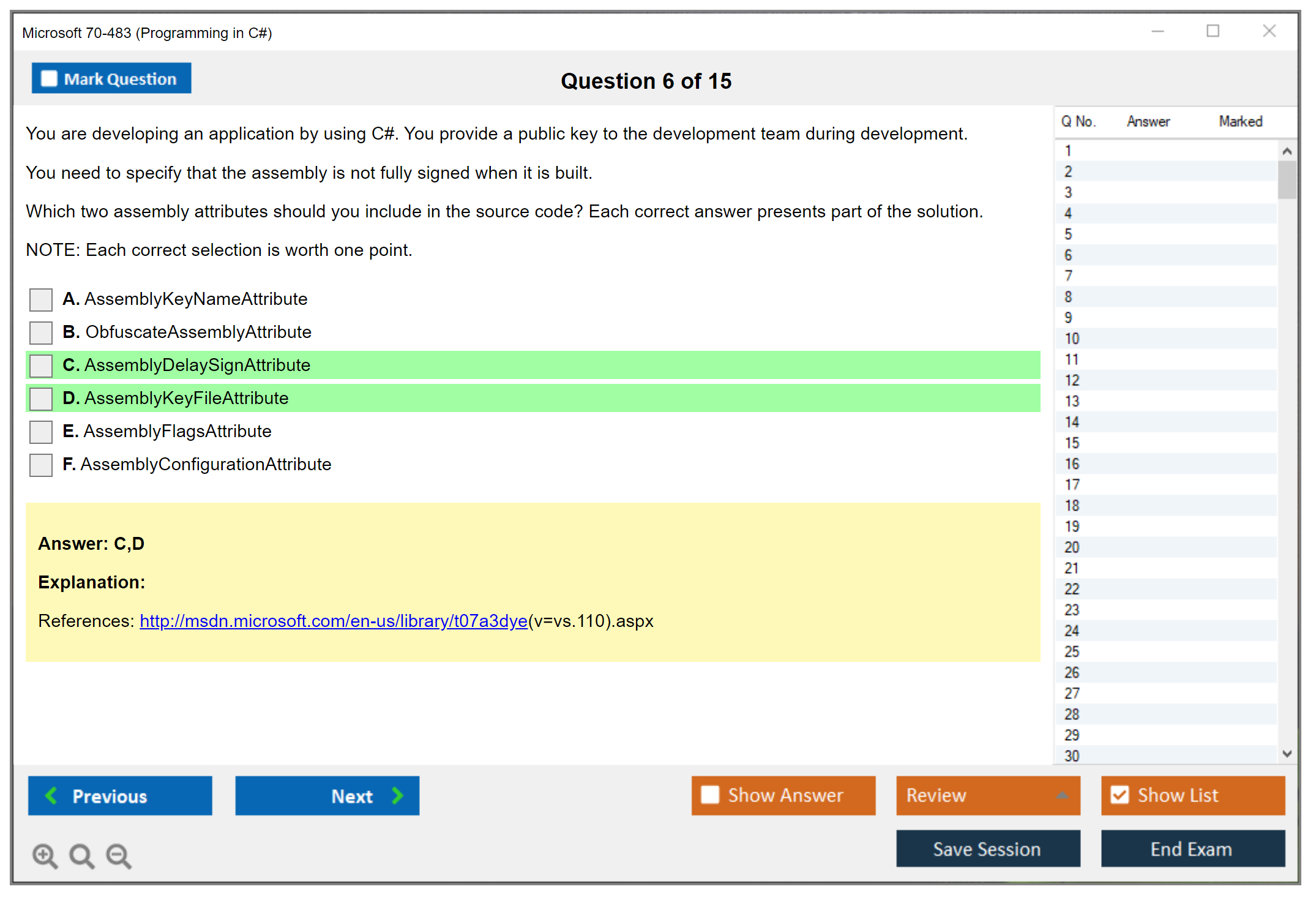Open the msdn.microsoft.com reference link
The height and width of the screenshot is (900, 1316).
pos(333,621)
